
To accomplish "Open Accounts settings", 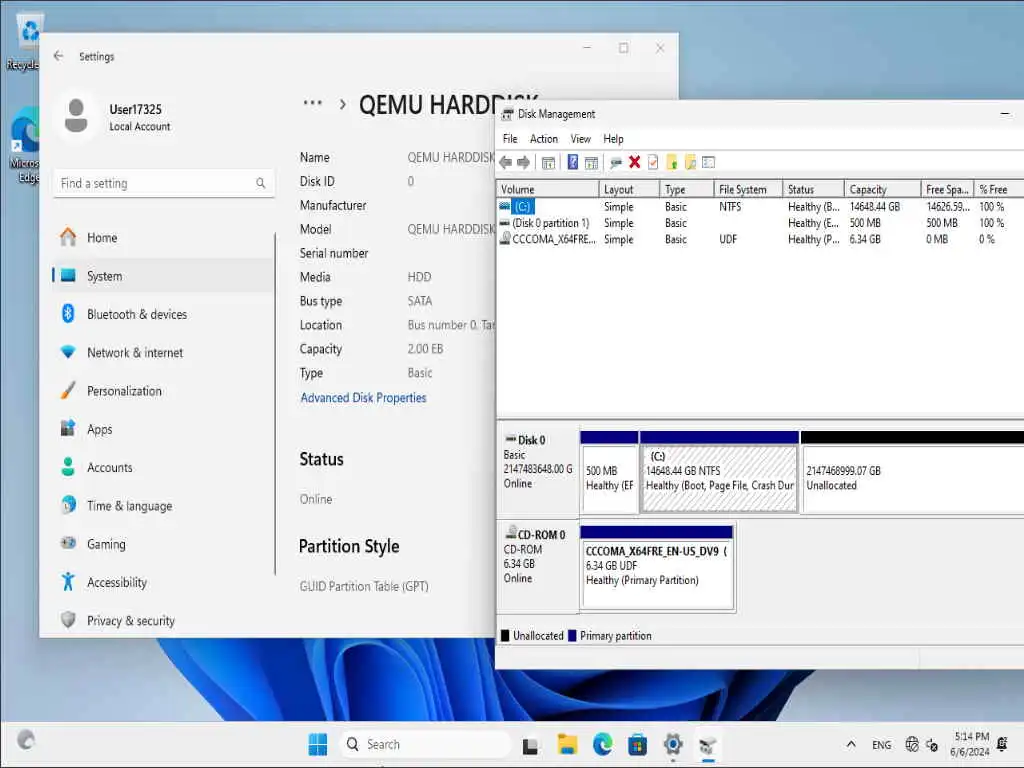I will coord(163,468).
